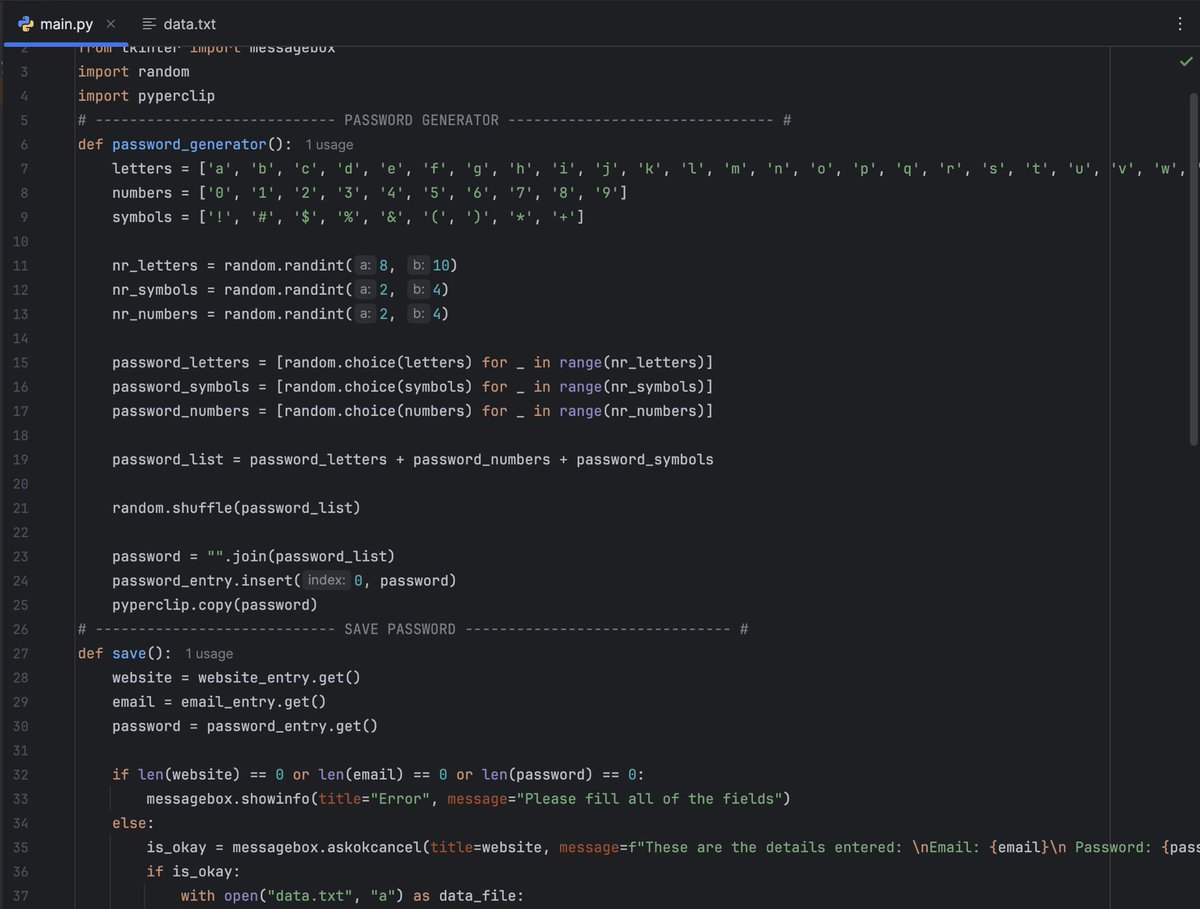Click the save function name

click(x=129, y=653)
